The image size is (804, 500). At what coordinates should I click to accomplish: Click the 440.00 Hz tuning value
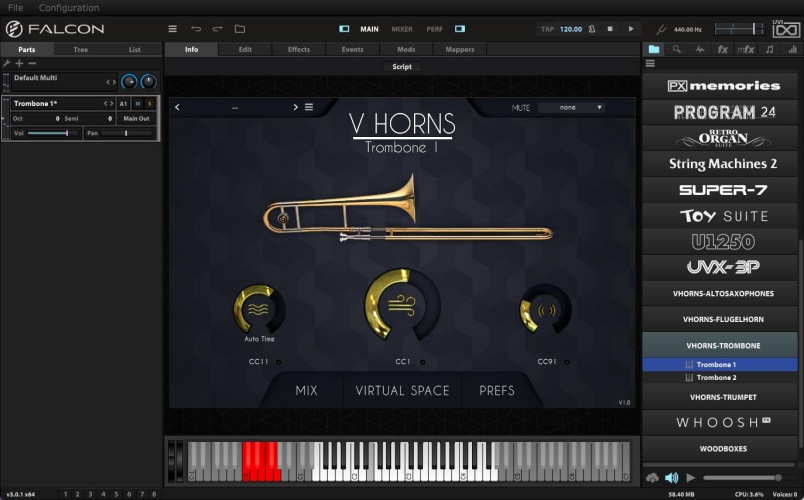tap(688, 30)
